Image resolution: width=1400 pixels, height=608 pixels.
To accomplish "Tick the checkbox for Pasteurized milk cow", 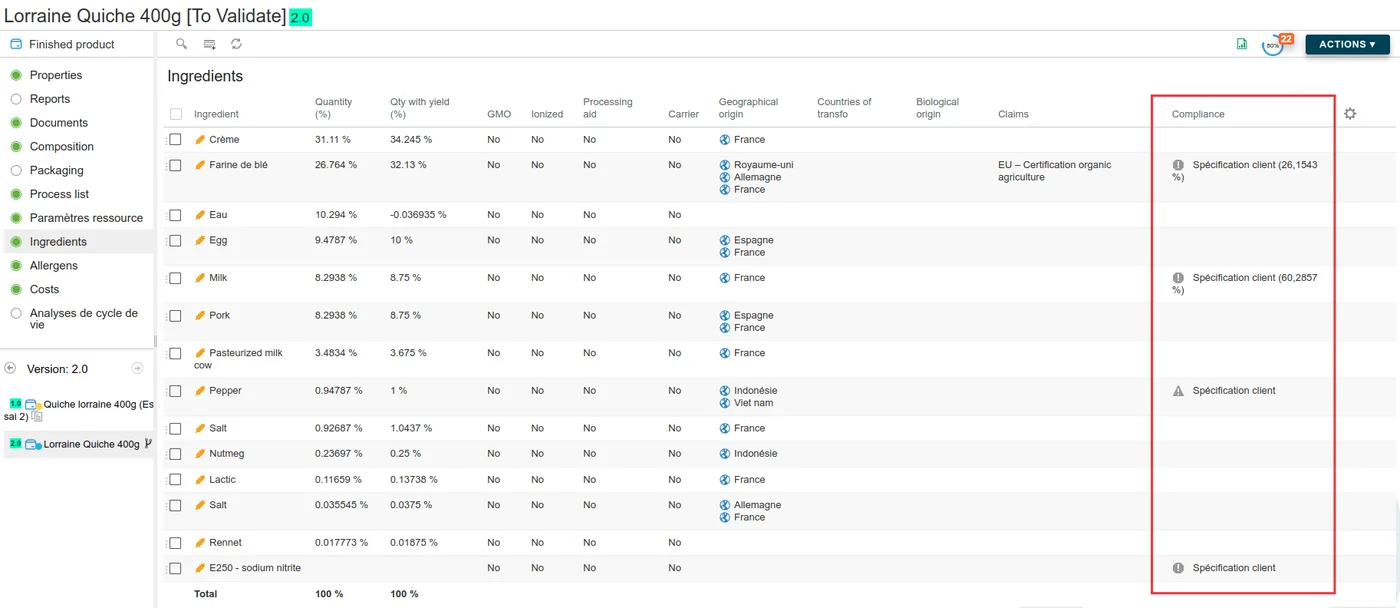I will tap(175, 353).
